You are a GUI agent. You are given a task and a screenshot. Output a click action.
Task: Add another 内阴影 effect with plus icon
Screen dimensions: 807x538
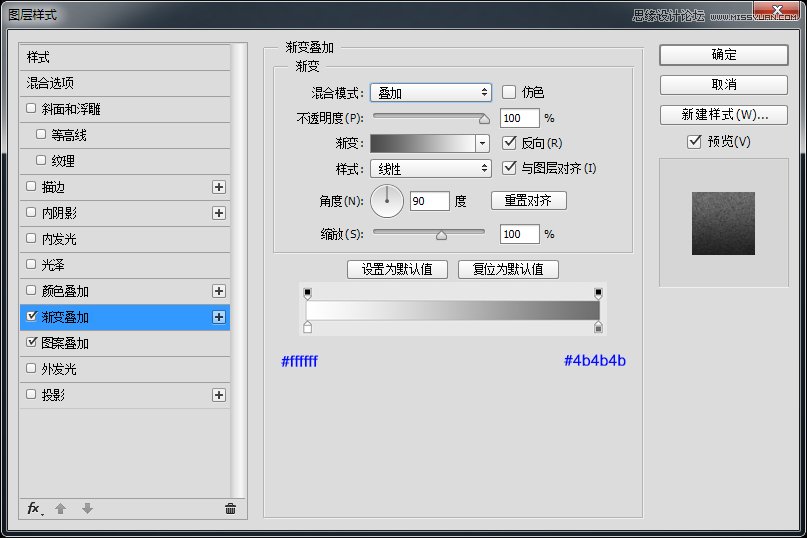[x=219, y=213]
